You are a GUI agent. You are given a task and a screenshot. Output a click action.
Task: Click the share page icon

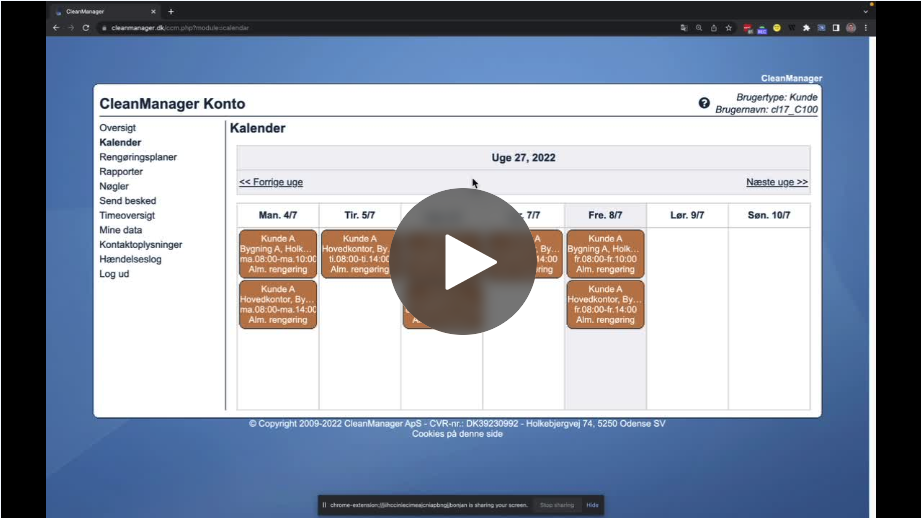click(714, 28)
